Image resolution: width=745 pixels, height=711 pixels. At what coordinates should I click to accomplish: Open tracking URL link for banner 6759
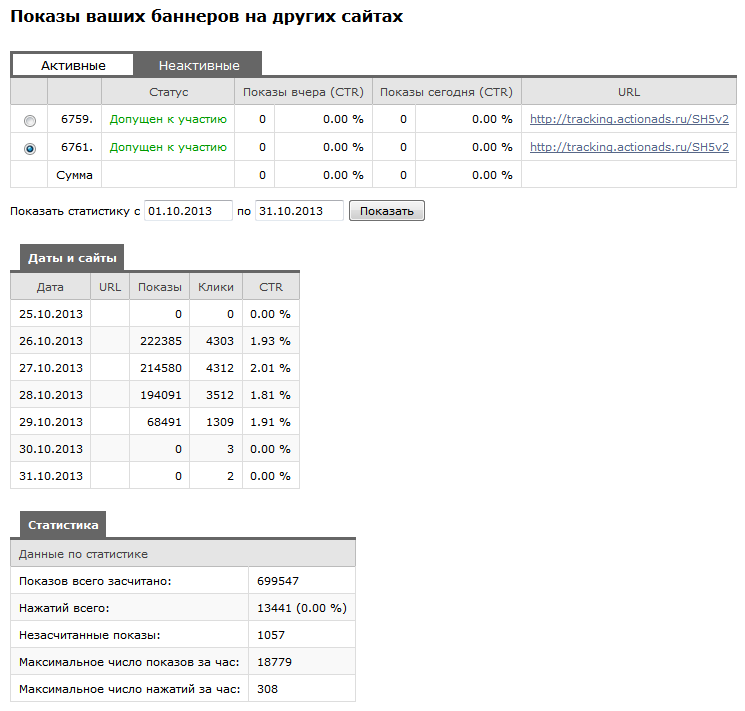tap(629, 119)
